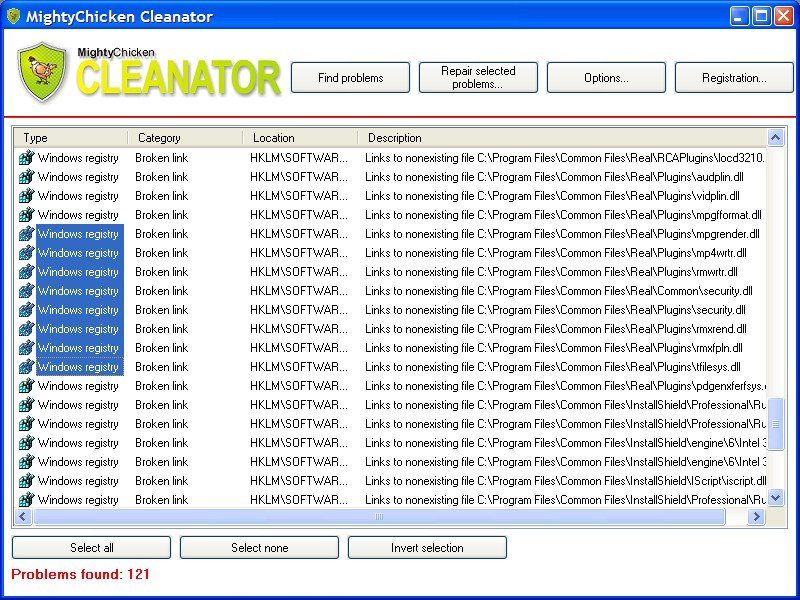The width and height of the screenshot is (800, 600).
Task: Select description ending in pdgenxferfsys
Action: (x=565, y=386)
